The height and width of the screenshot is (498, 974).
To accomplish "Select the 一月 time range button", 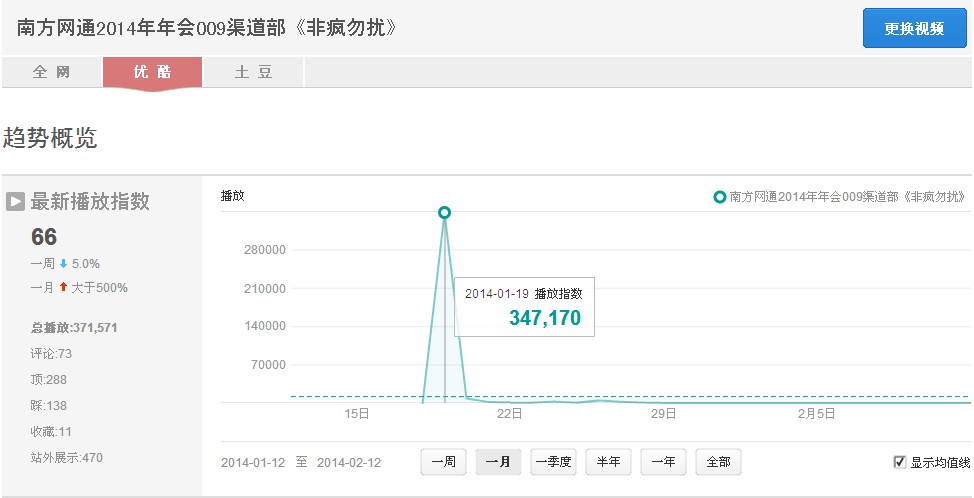I will pos(498,462).
